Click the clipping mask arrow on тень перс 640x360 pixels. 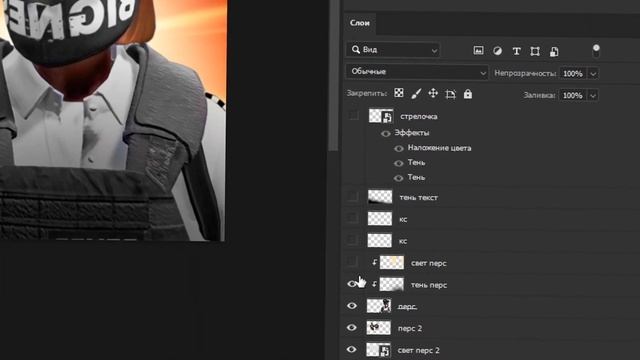pos(374,284)
